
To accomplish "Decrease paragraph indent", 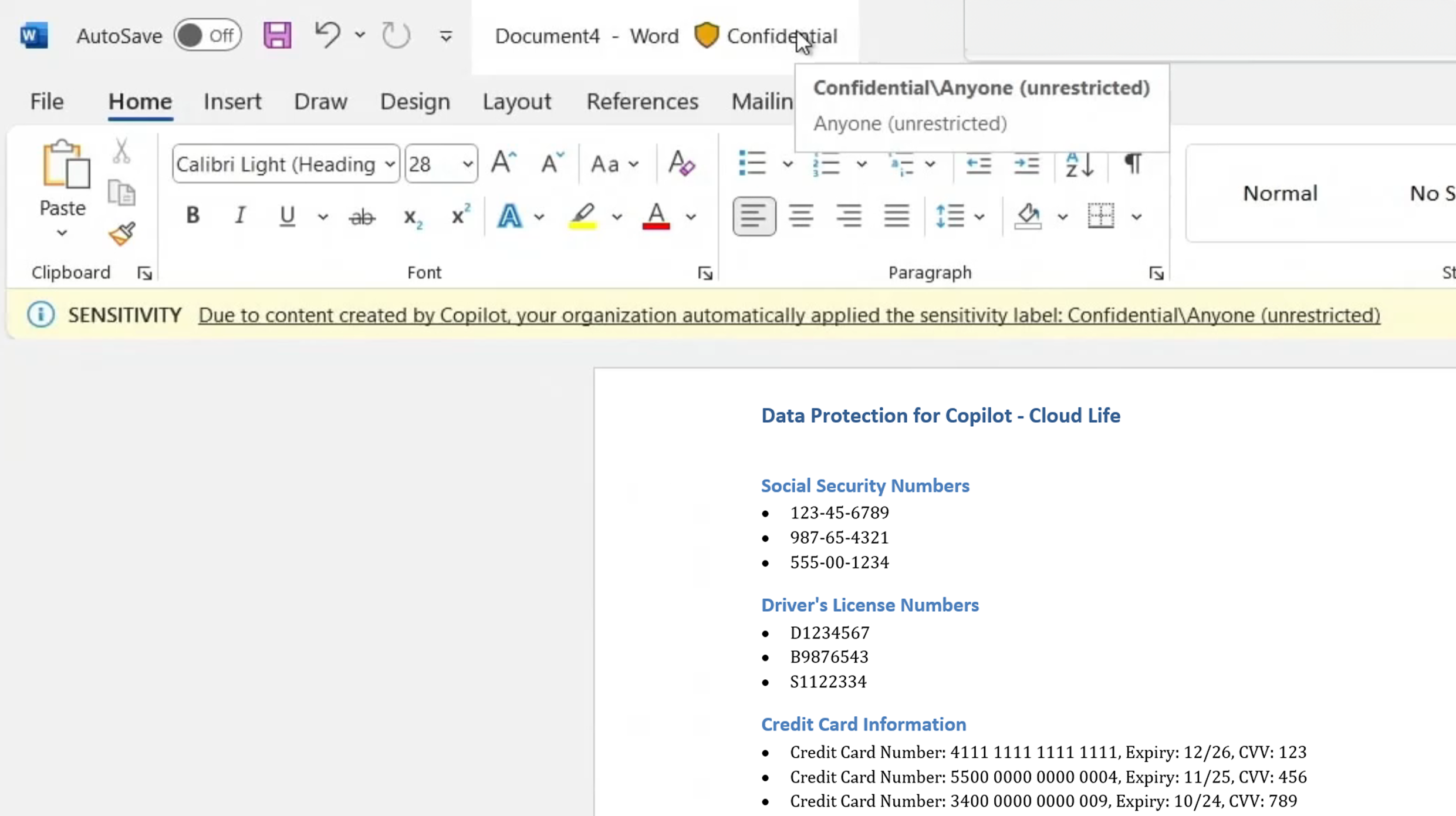I will tap(978, 163).
